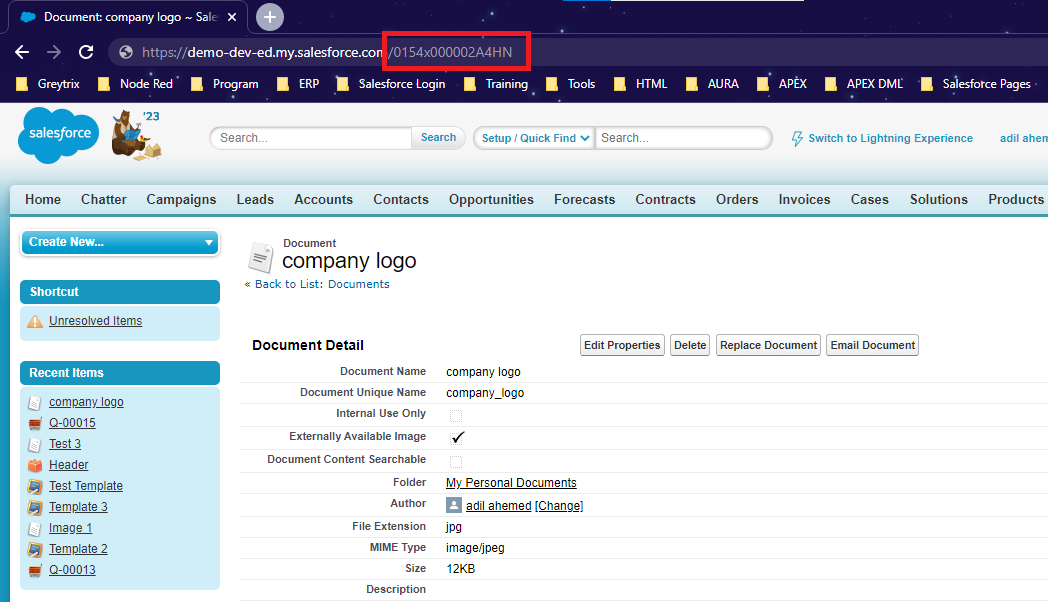Open the Contacts tab
Screen dimensions: 1048x602
tap(401, 200)
